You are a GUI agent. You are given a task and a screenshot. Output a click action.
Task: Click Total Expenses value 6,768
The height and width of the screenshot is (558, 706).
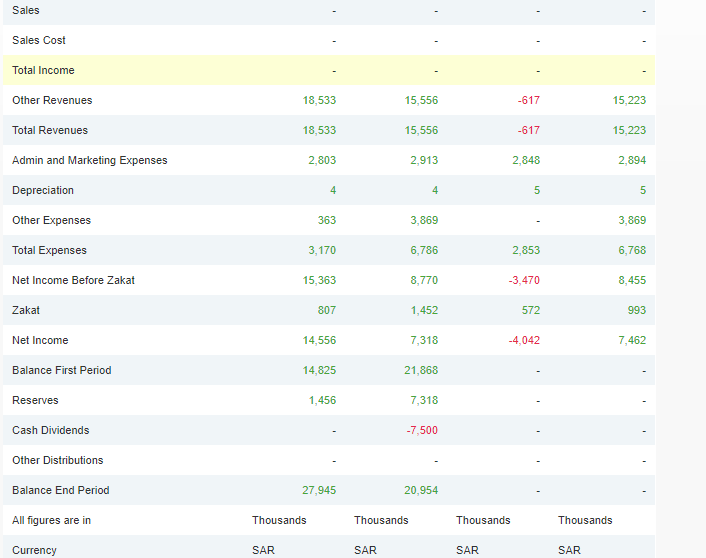point(632,250)
